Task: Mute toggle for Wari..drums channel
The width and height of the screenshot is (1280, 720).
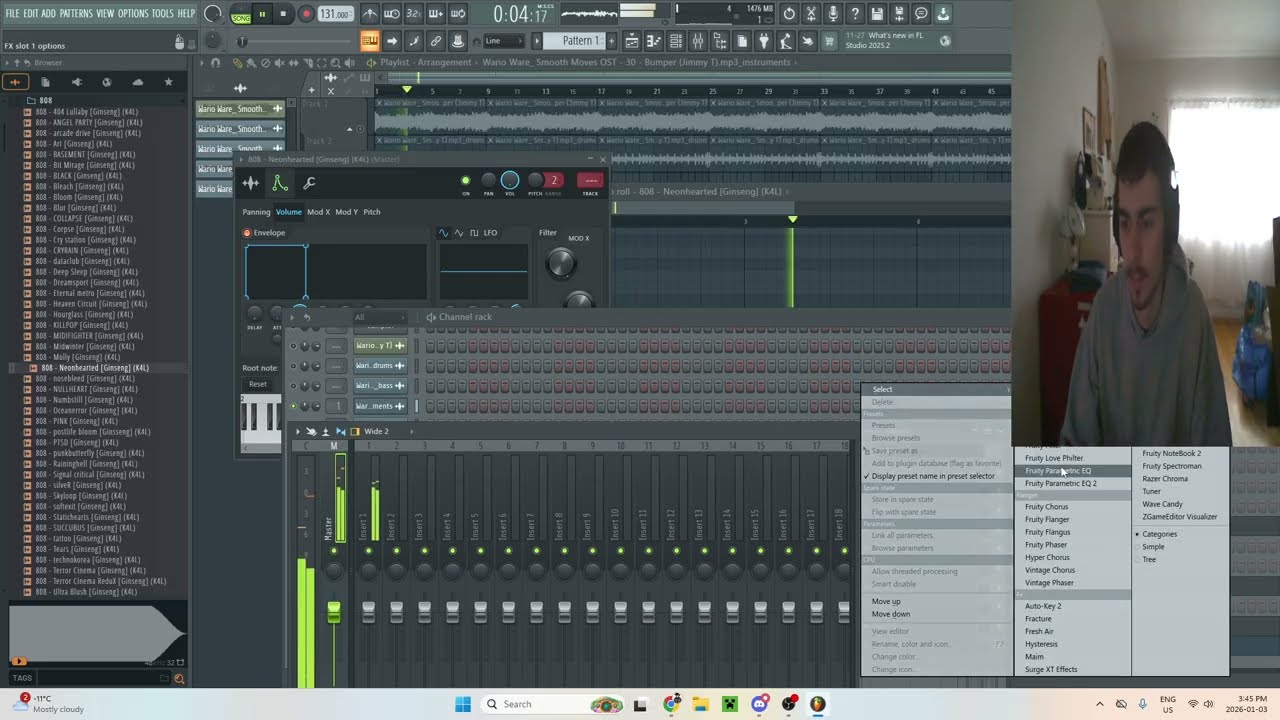Action: pos(293,366)
